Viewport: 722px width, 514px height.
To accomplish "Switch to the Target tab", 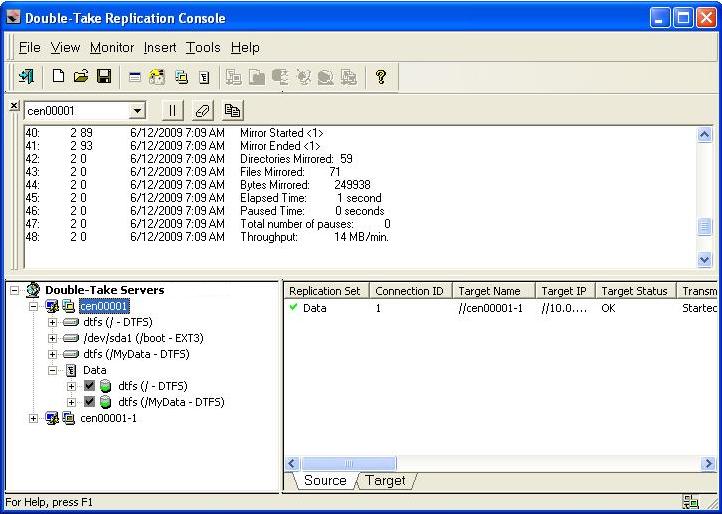I will (385, 481).
